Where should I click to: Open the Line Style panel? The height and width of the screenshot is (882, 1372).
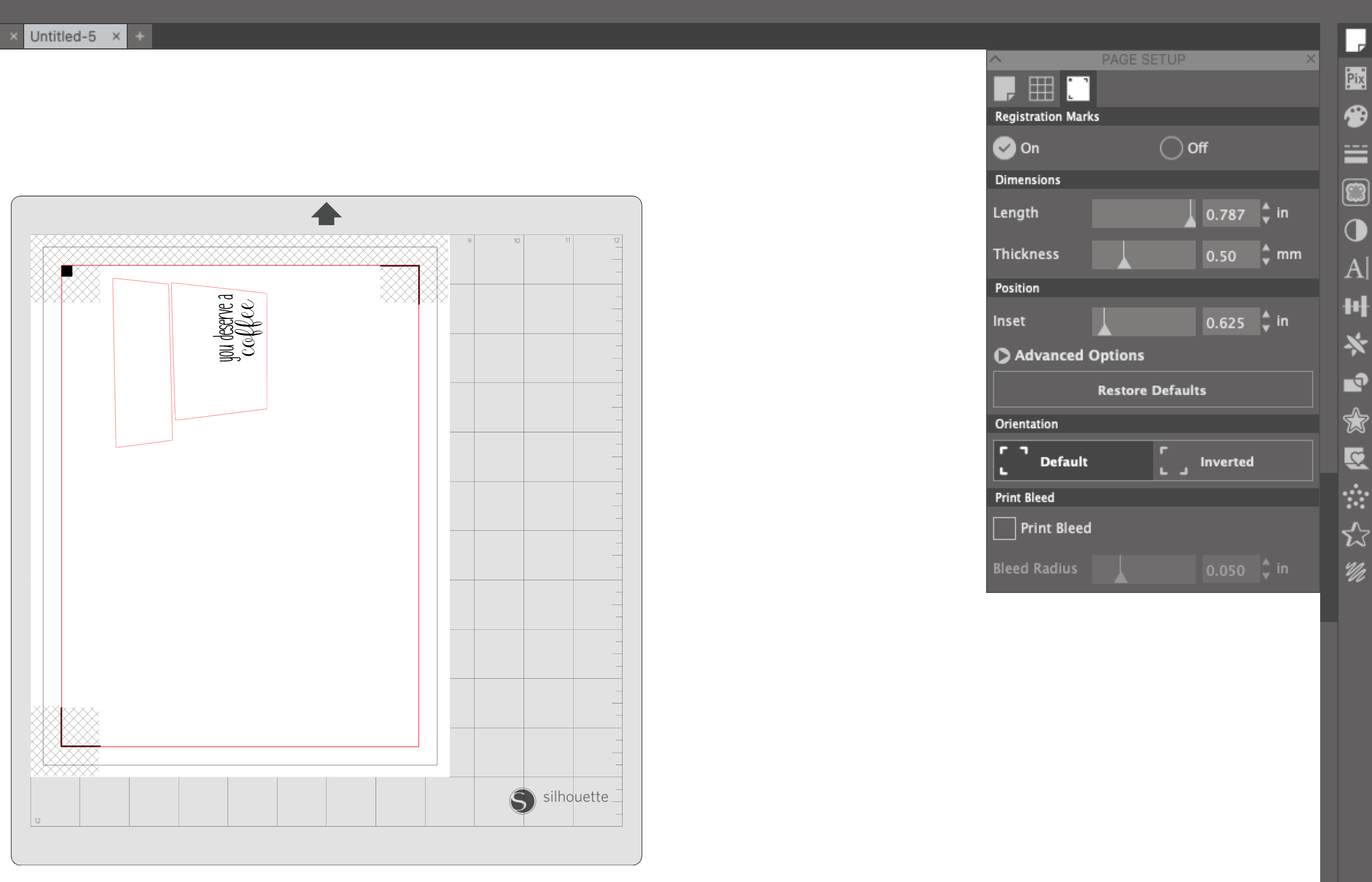[1356, 154]
